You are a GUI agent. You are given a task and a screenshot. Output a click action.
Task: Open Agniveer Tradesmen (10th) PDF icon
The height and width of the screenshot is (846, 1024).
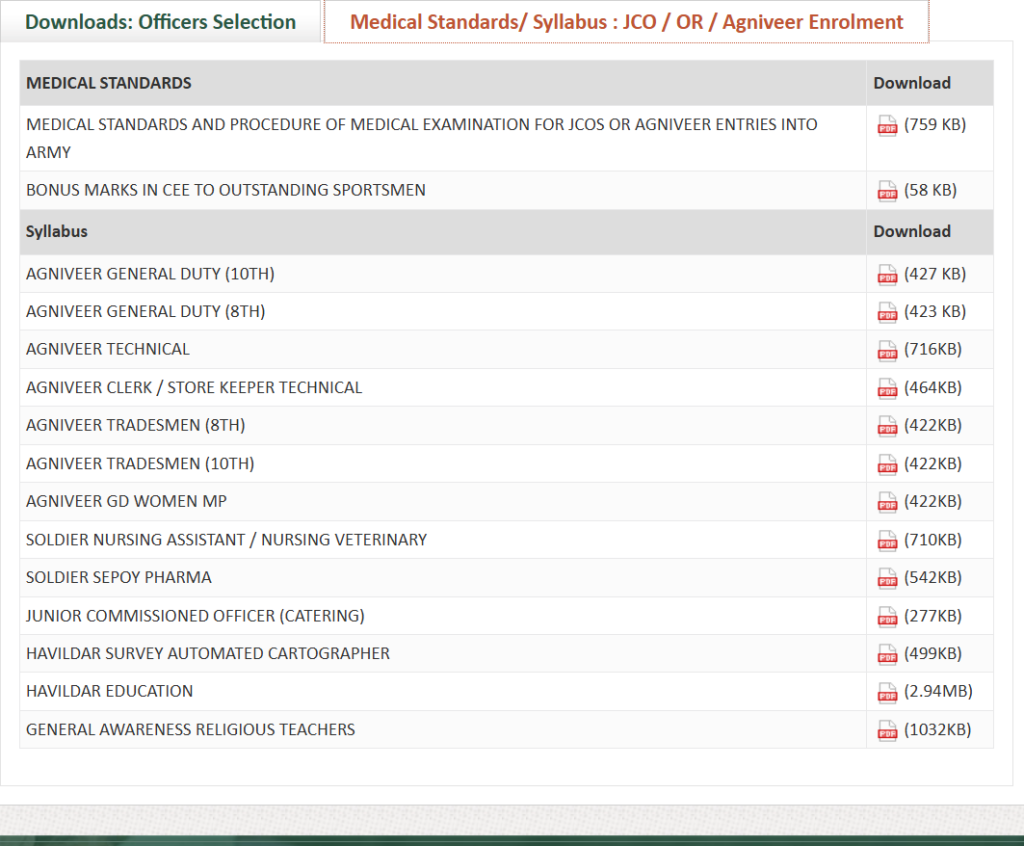tap(887, 464)
